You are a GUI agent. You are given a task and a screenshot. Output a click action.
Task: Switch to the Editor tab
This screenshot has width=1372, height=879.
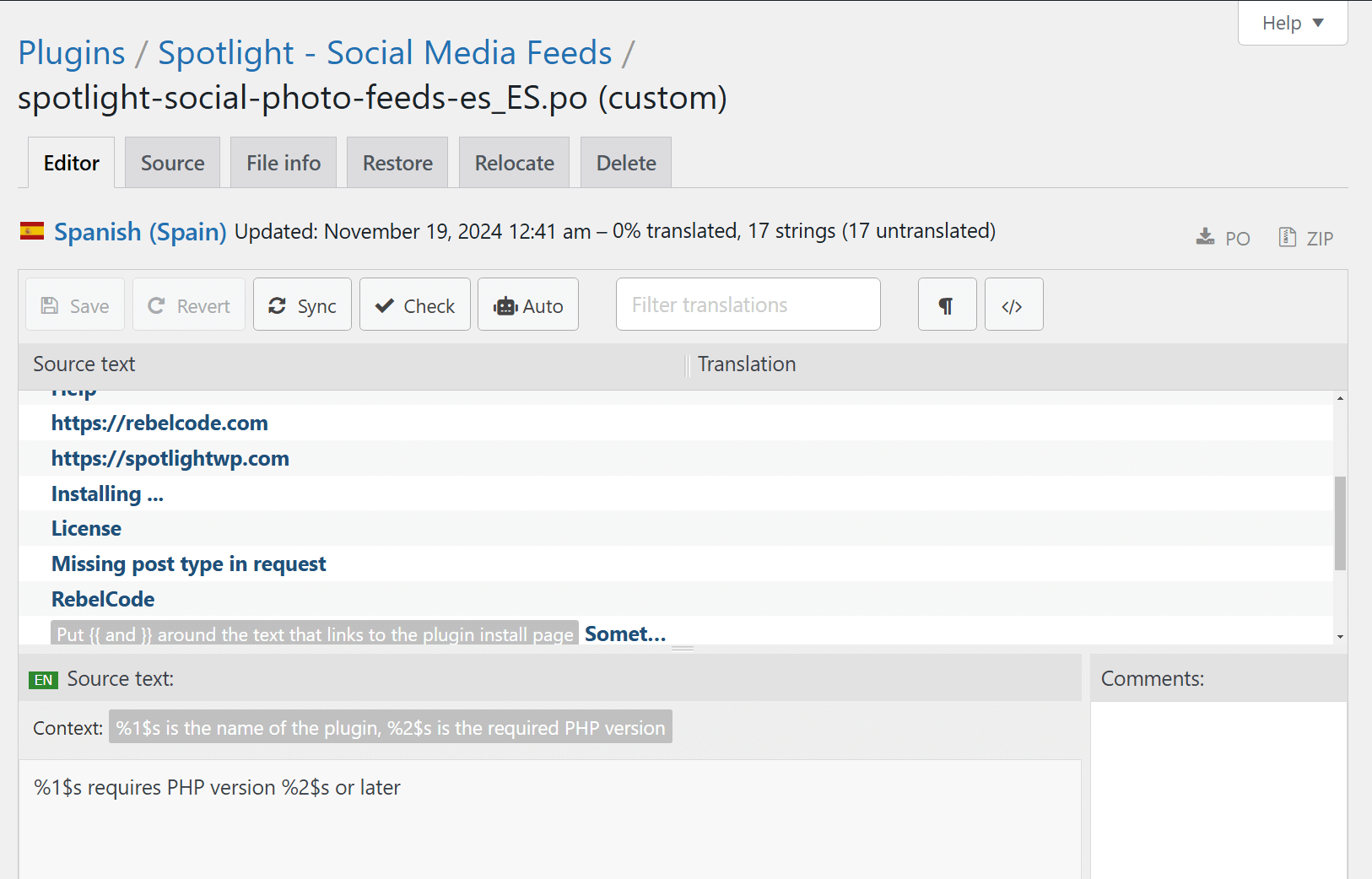pos(72,163)
